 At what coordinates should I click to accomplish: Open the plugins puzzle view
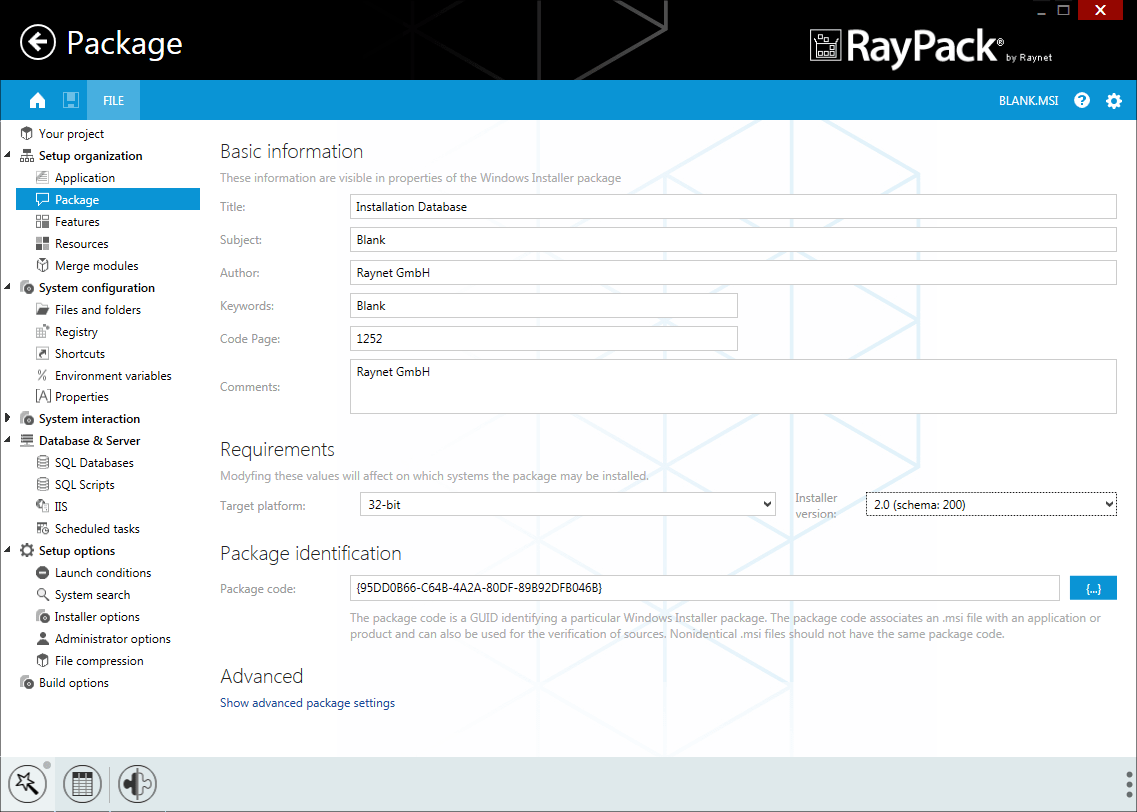pos(136,784)
